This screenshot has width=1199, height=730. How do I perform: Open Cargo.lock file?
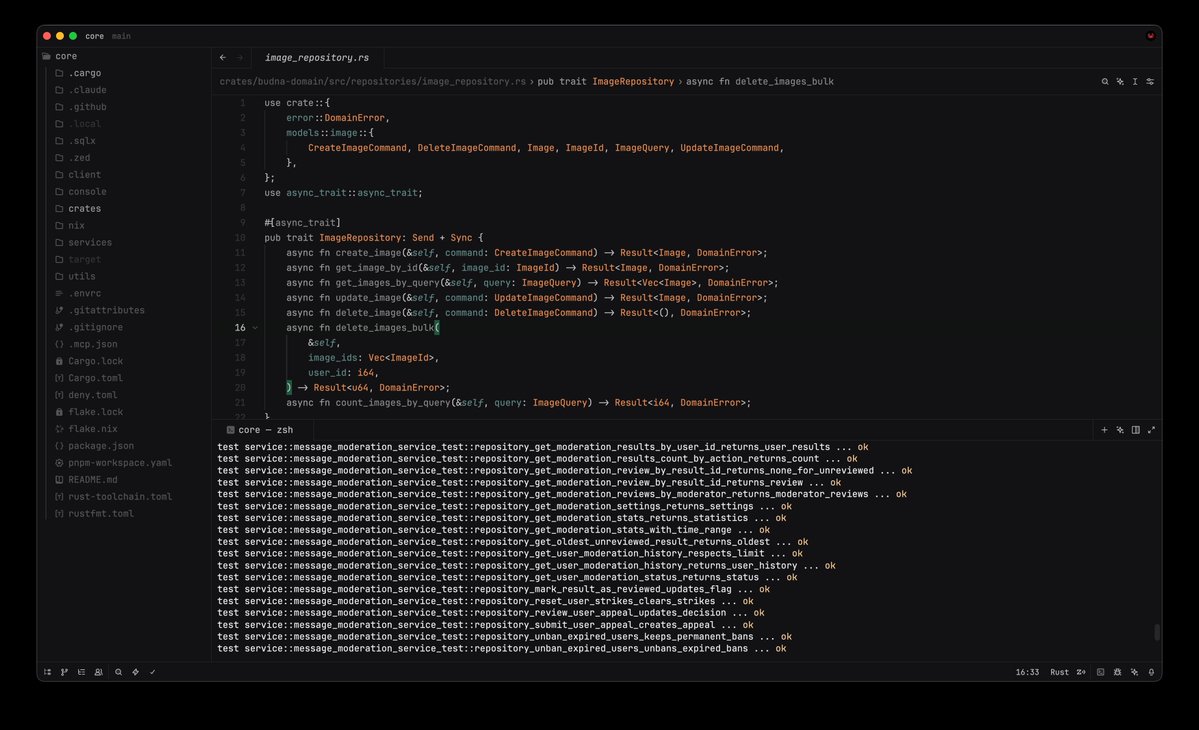tap(95, 361)
